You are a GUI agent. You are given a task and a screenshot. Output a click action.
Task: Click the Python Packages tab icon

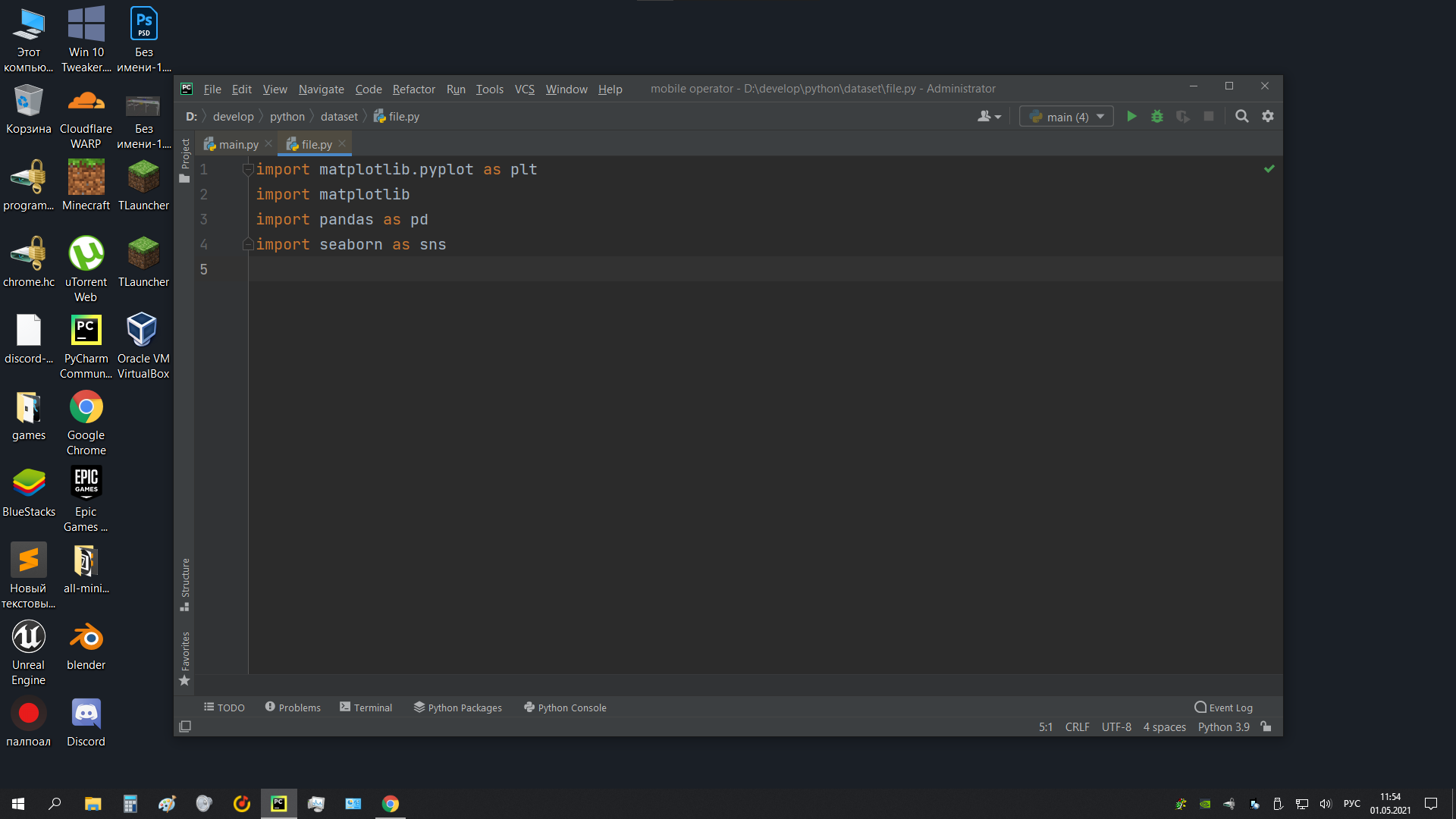pos(419,707)
